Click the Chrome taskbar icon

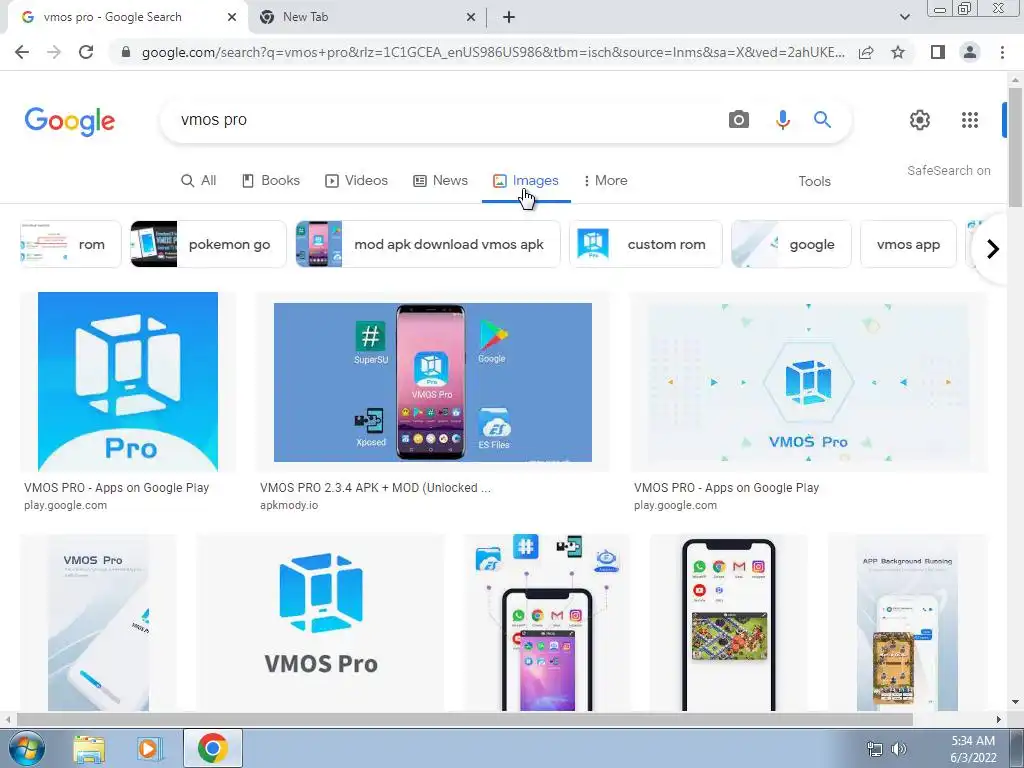click(212, 748)
